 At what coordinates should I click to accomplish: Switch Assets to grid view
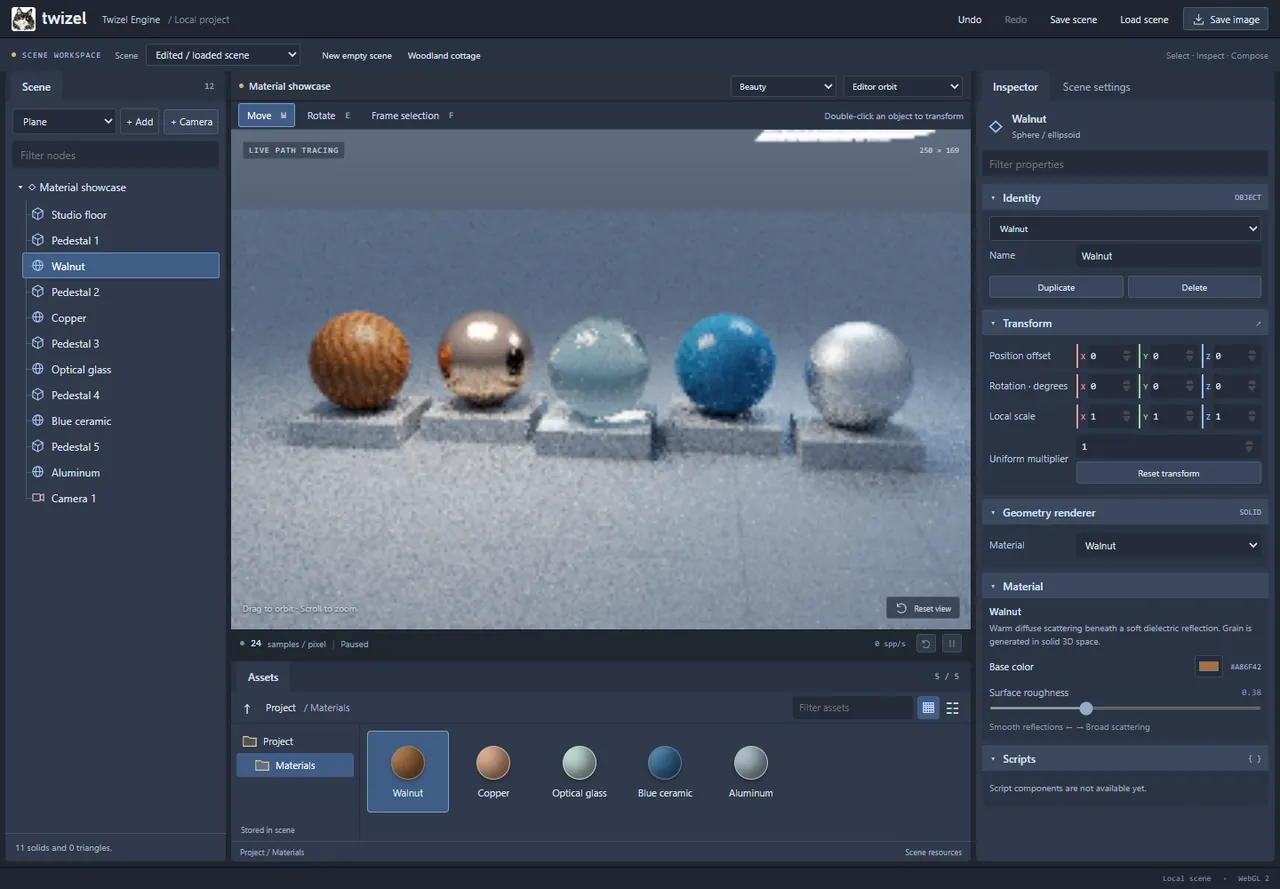coord(928,708)
